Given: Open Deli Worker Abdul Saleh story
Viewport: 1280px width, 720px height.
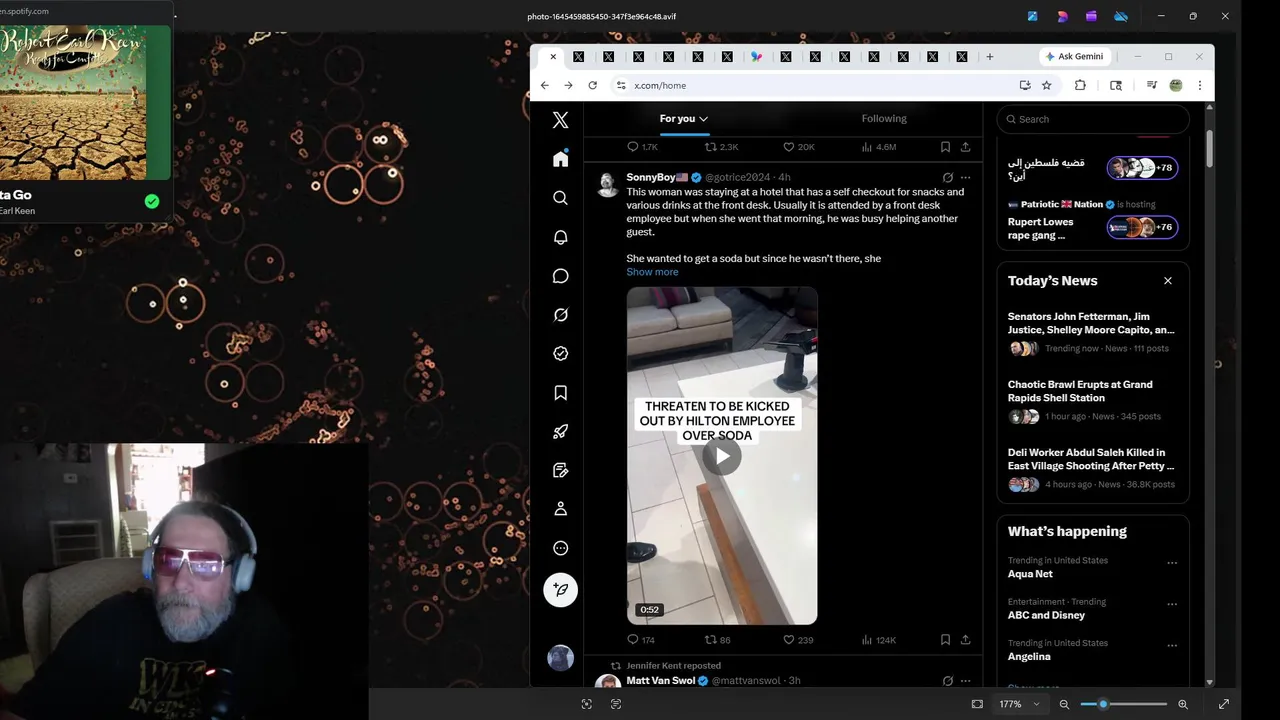Looking at the screenshot, I should [x=1091, y=459].
